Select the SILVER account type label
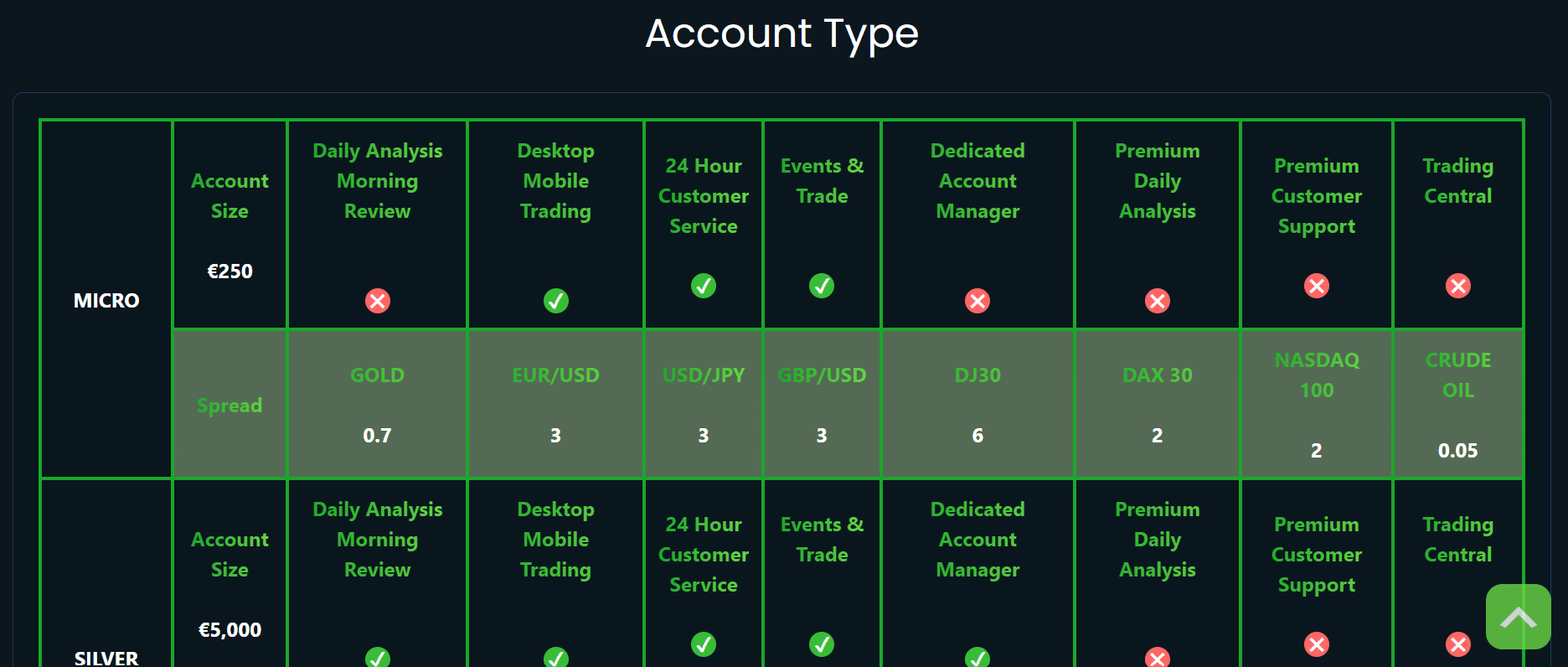Screen dimensions: 1568x667 pyautogui.click(x=106, y=658)
